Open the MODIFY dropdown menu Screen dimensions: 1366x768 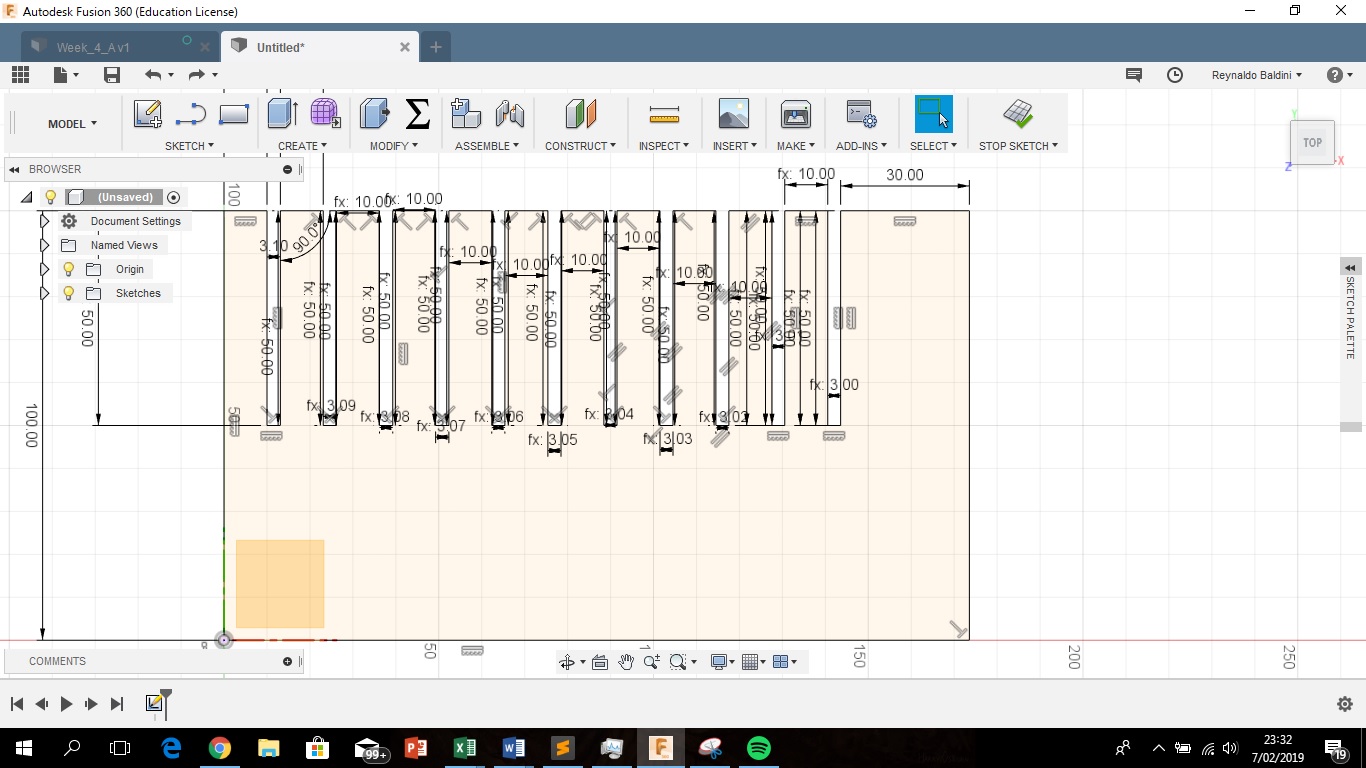(394, 146)
